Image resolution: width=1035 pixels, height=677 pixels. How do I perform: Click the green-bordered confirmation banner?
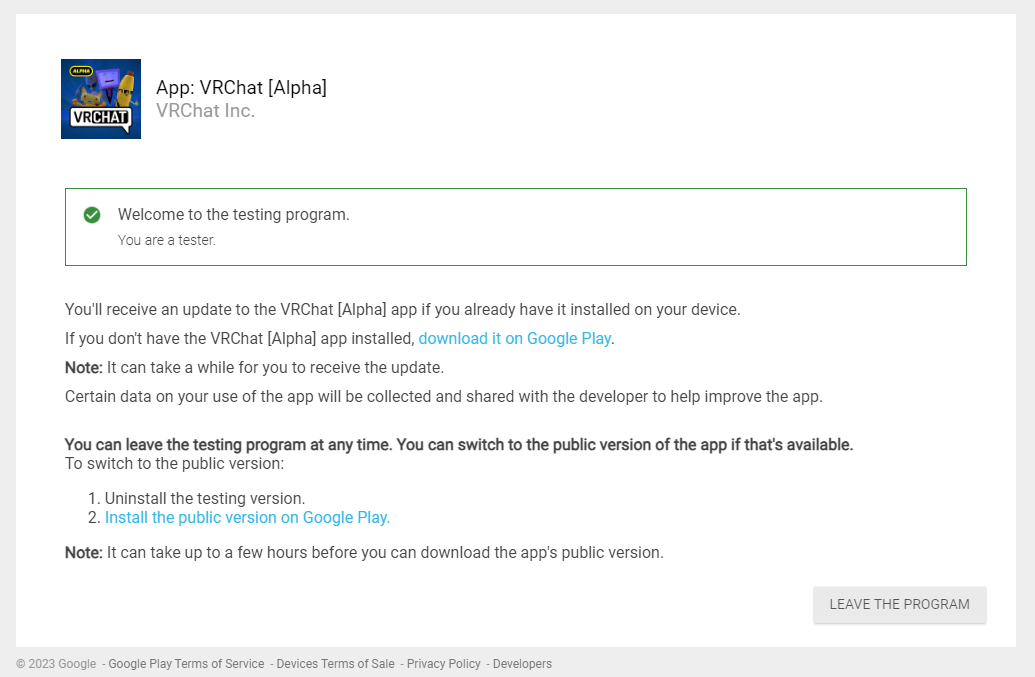coord(516,226)
